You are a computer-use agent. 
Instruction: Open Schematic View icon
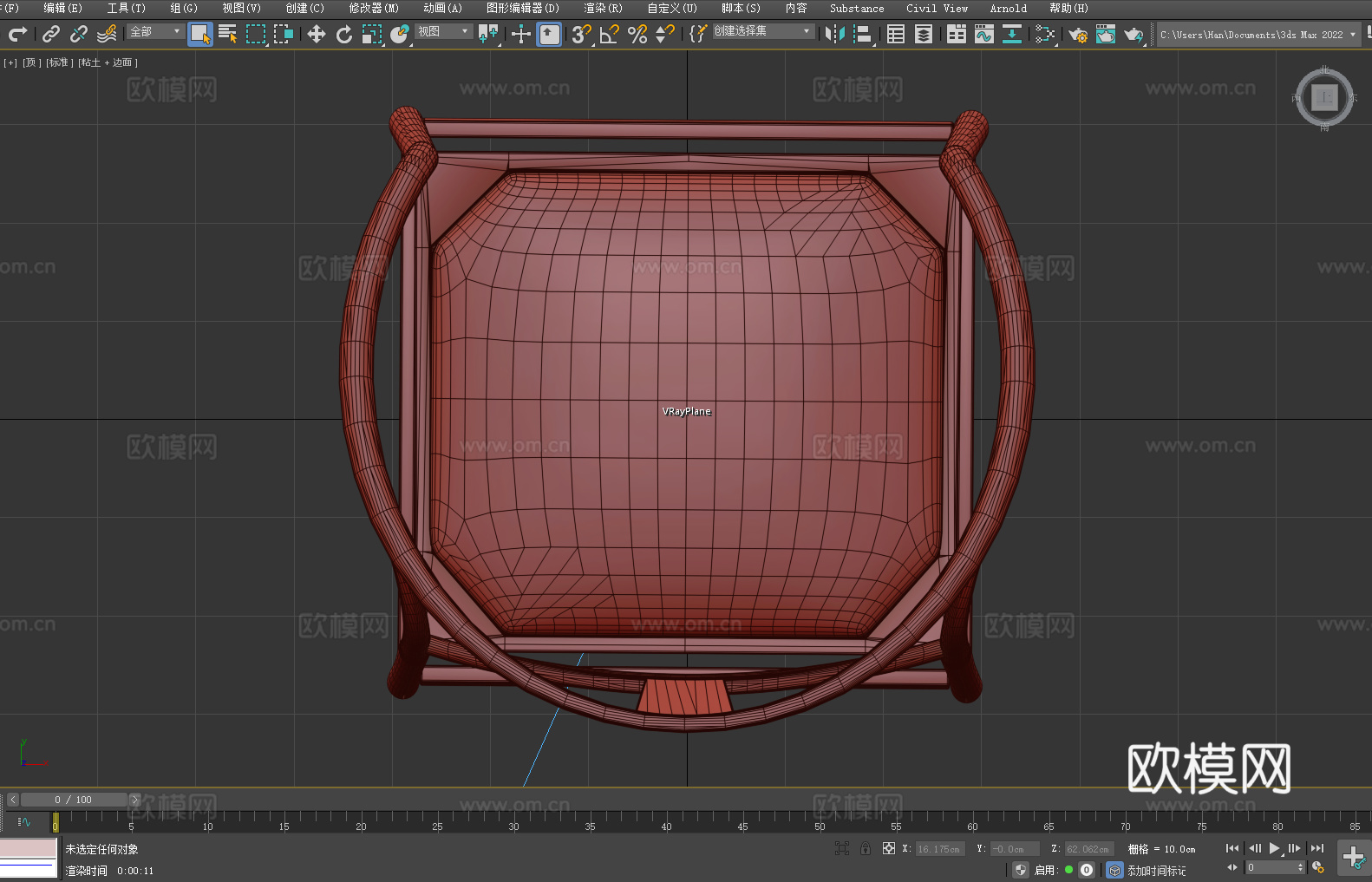1012,34
